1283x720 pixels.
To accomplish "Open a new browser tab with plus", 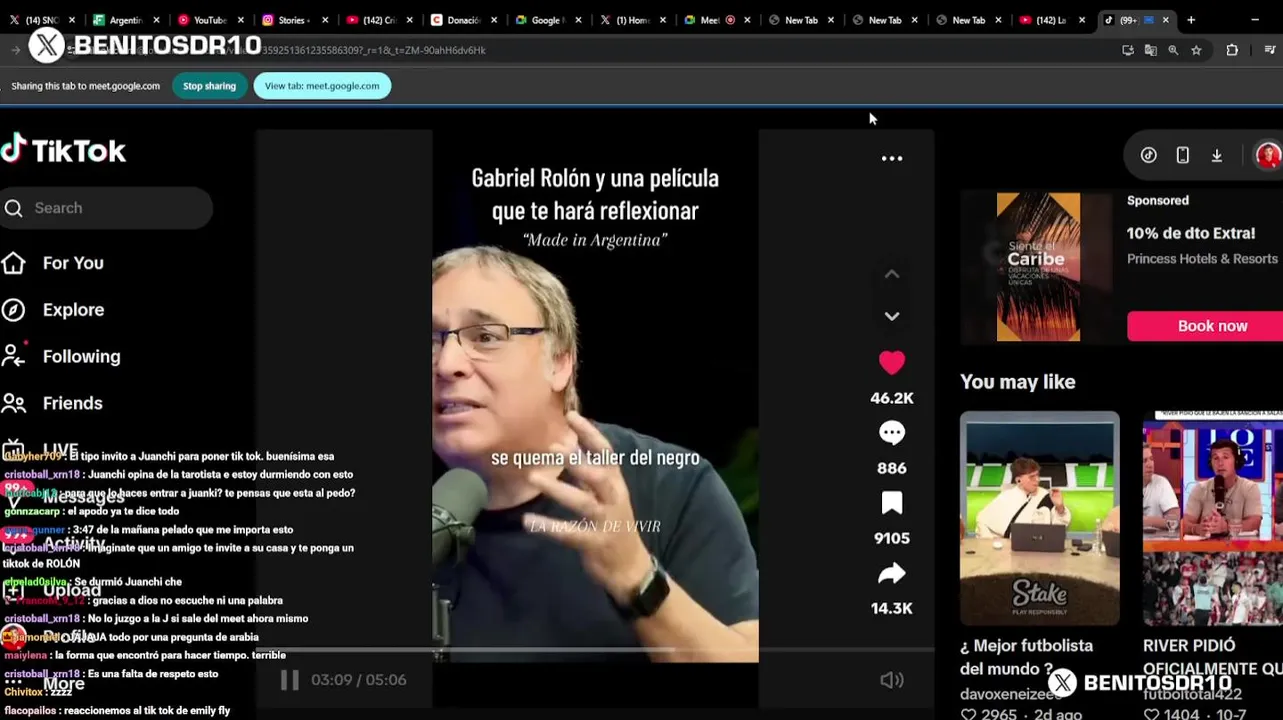I will click(x=1191, y=20).
